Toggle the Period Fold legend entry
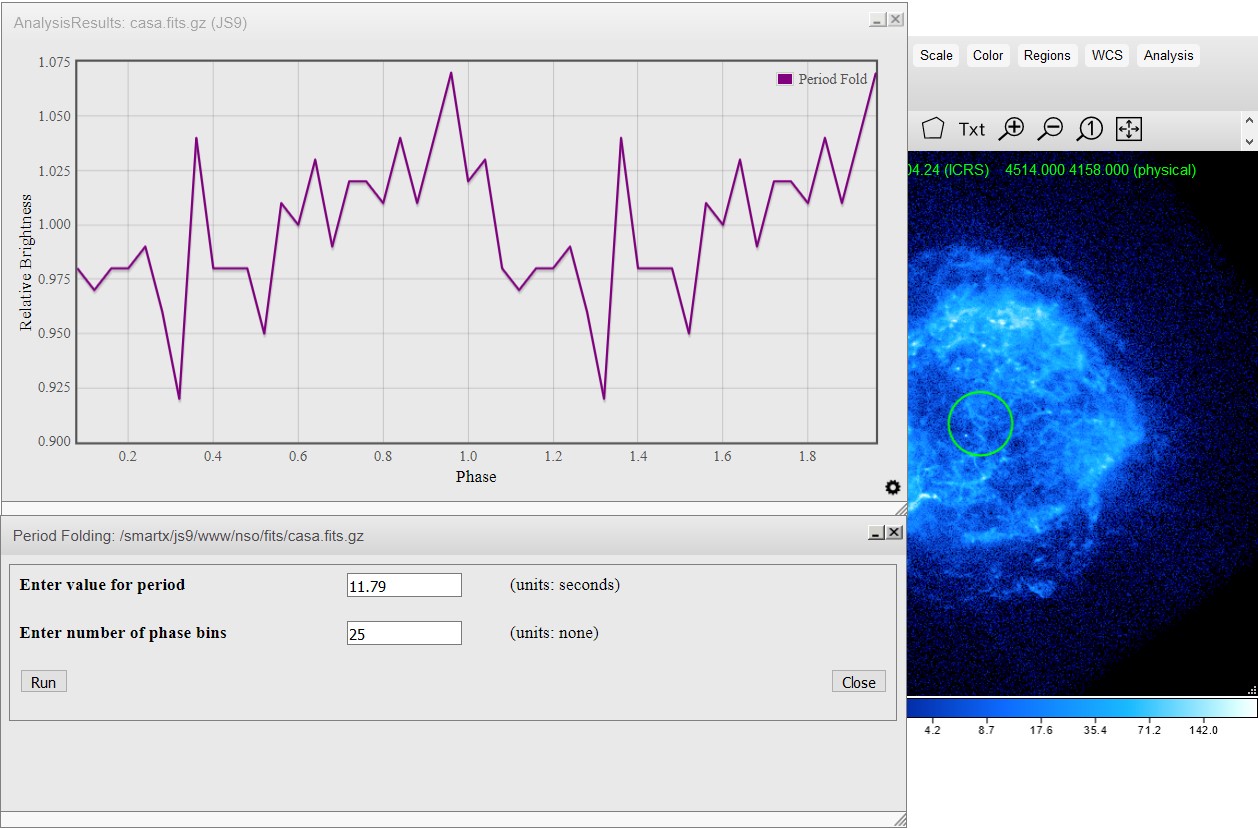Viewport: 1258px width, 829px height. point(822,79)
